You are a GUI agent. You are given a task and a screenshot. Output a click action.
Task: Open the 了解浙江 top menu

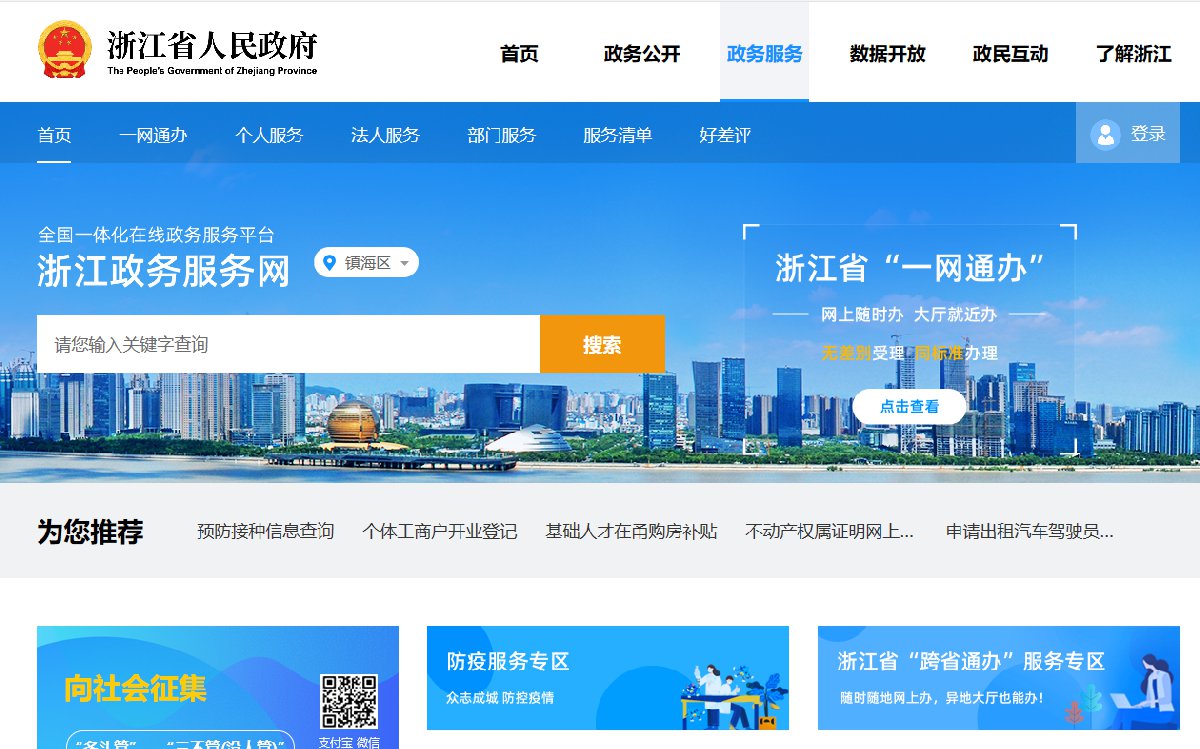coord(1133,54)
